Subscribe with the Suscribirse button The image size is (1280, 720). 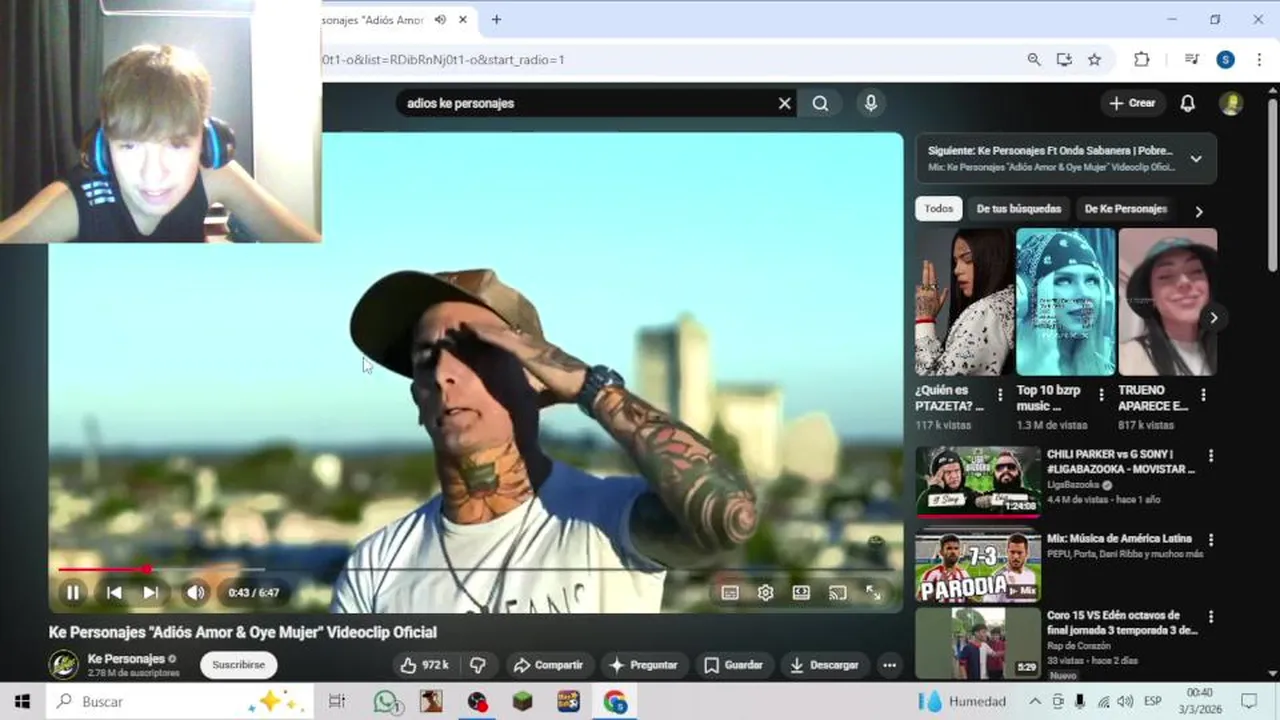tap(238, 665)
